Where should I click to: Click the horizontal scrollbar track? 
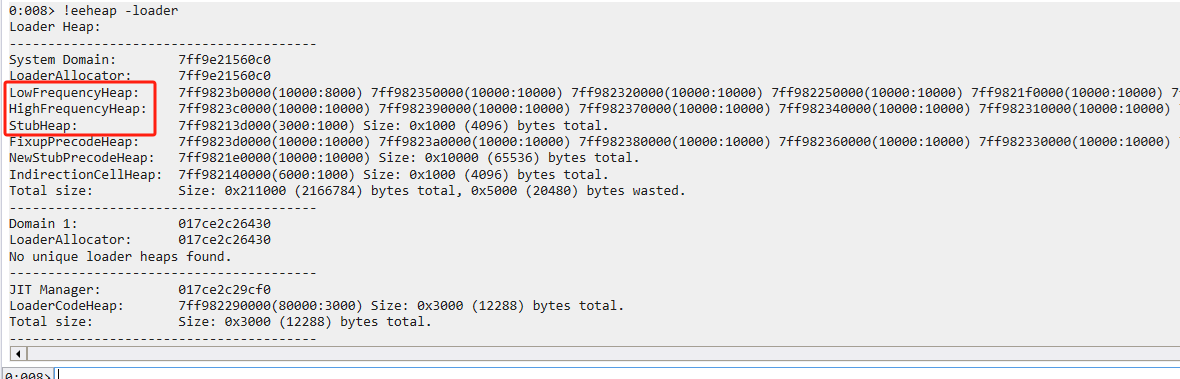click(602, 353)
